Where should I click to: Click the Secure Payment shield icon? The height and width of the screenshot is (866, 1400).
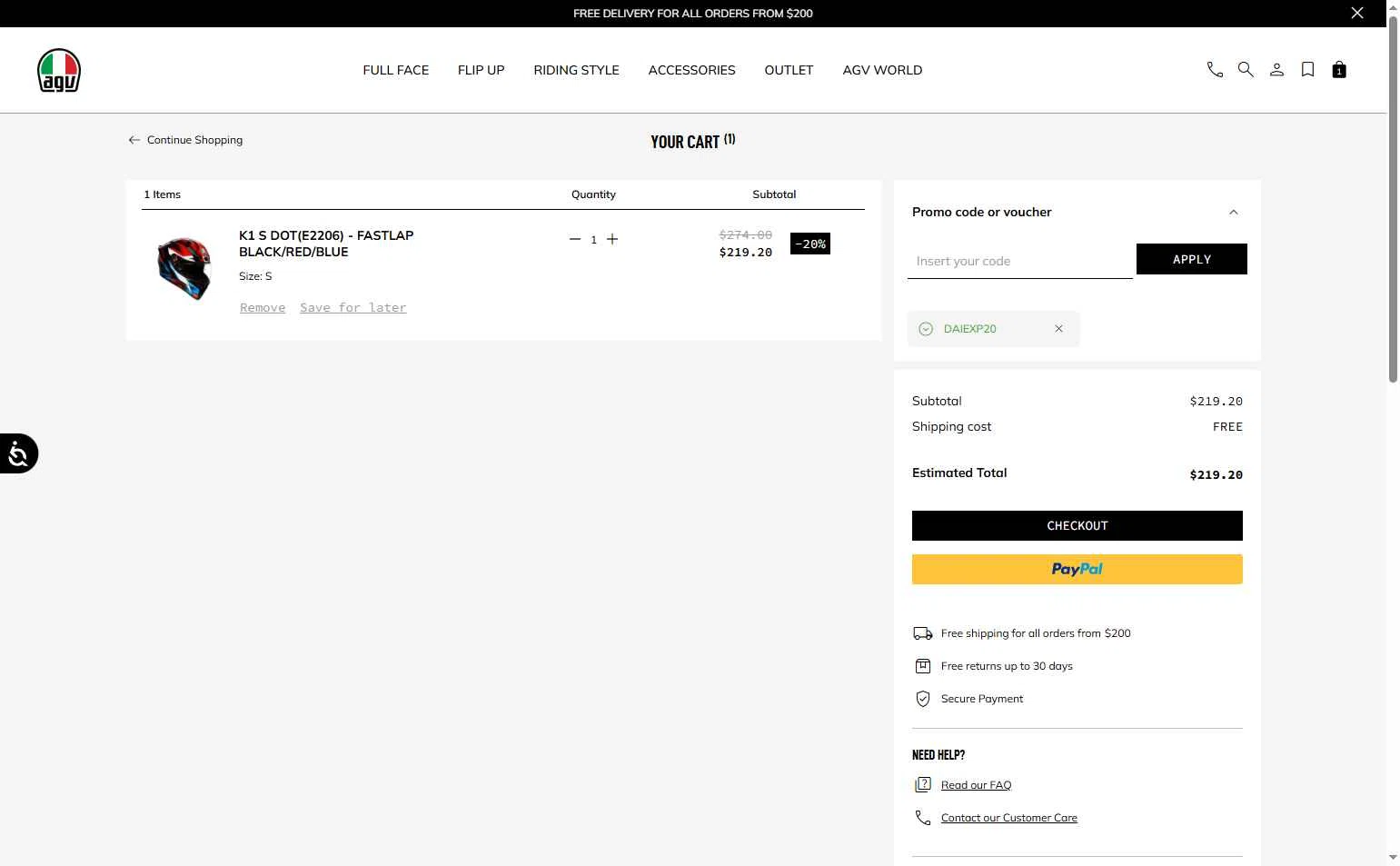tap(923, 699)
